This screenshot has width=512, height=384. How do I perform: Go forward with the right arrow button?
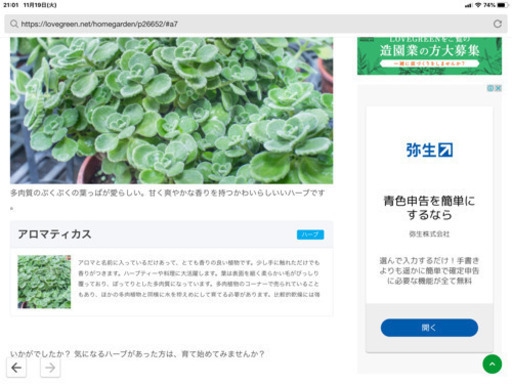(x=50, y=368)
